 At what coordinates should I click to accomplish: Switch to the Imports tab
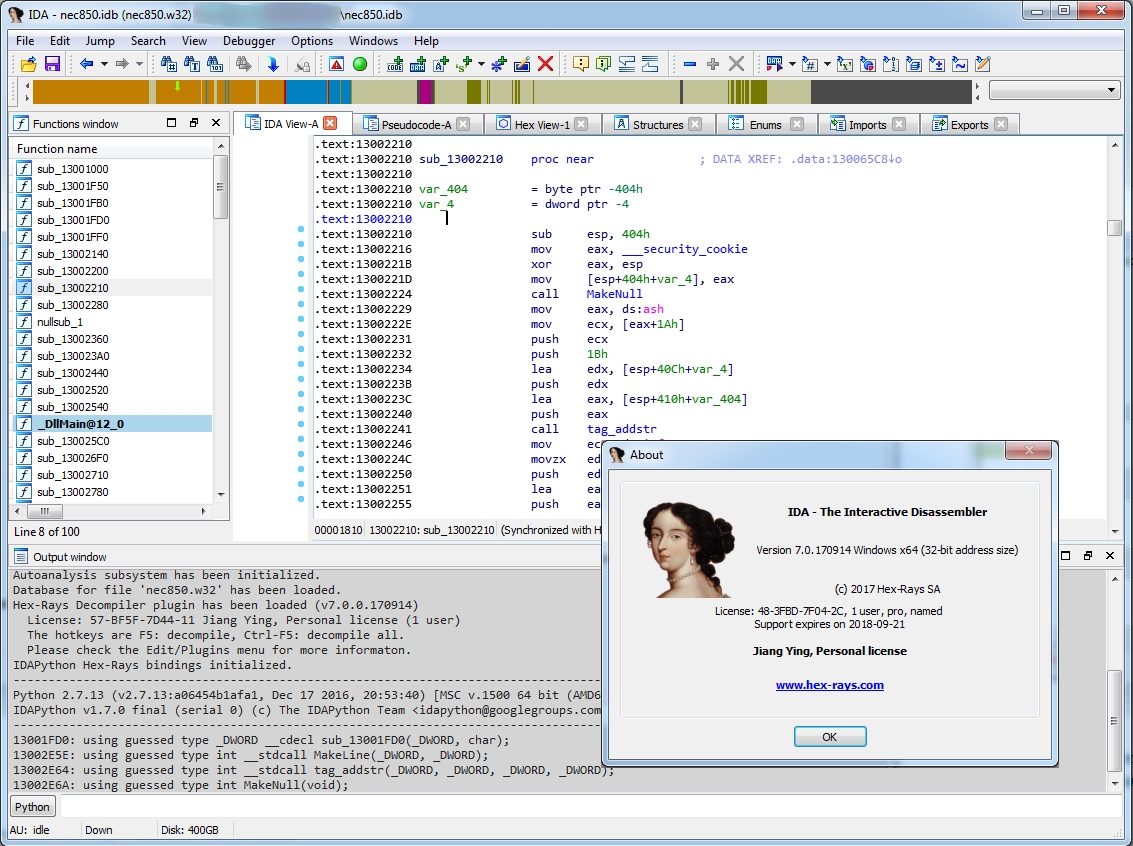point(867,124)
